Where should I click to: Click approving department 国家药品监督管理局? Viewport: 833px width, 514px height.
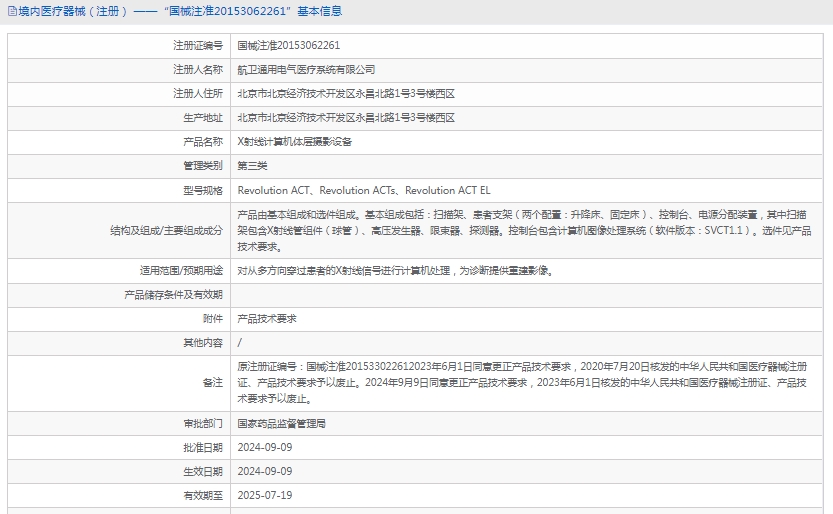pos(281,423)
